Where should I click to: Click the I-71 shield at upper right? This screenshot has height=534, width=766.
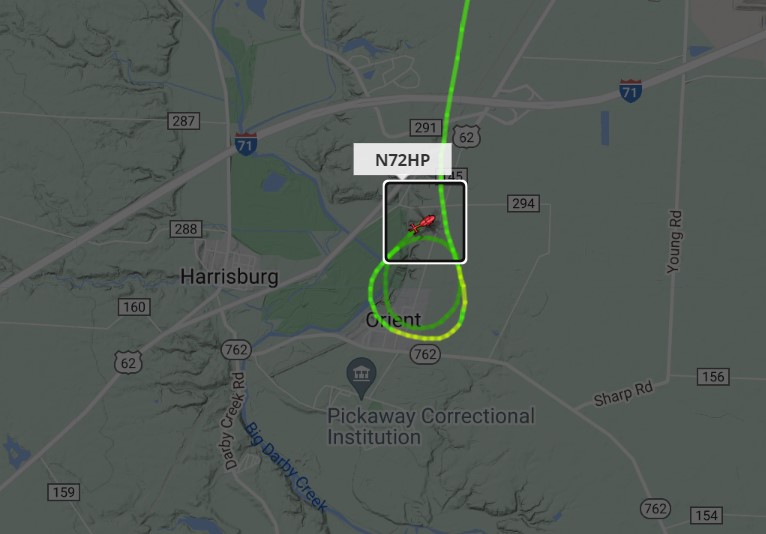(630, 90)
